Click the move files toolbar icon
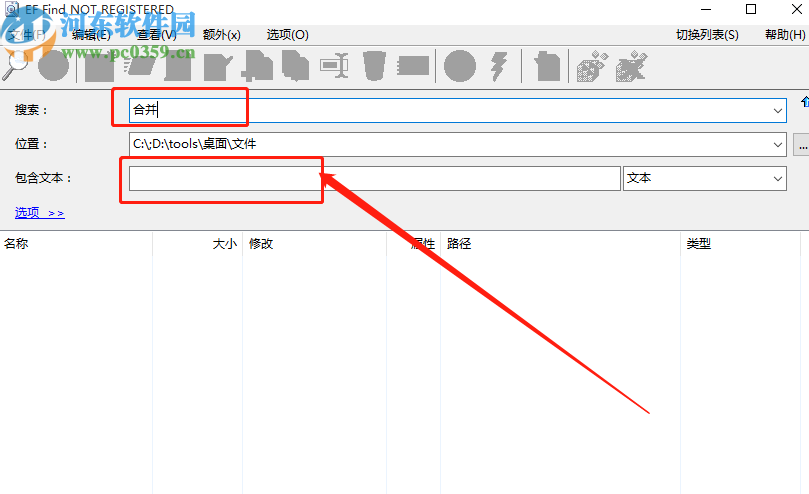Viewport: 809px width, 494px height. pos(256,66)
